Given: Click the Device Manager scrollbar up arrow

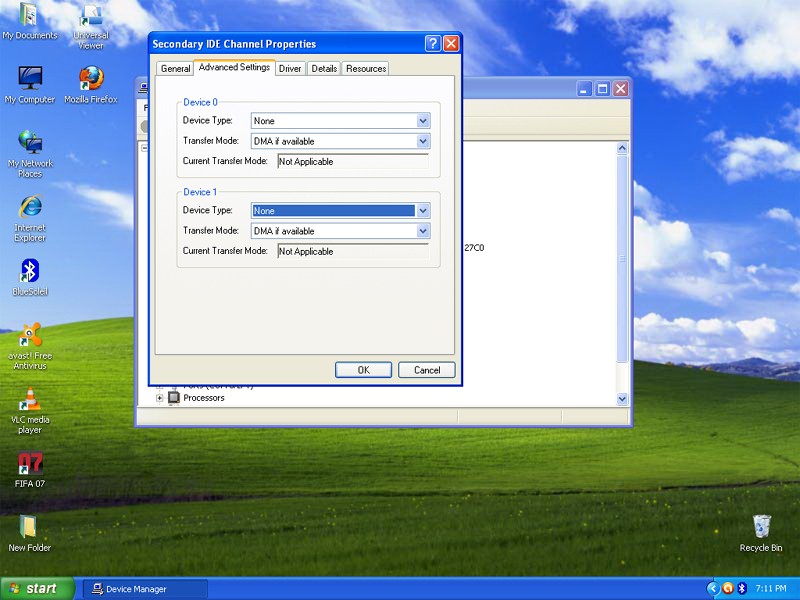Looking at the screenshot, I should point(622,148).
